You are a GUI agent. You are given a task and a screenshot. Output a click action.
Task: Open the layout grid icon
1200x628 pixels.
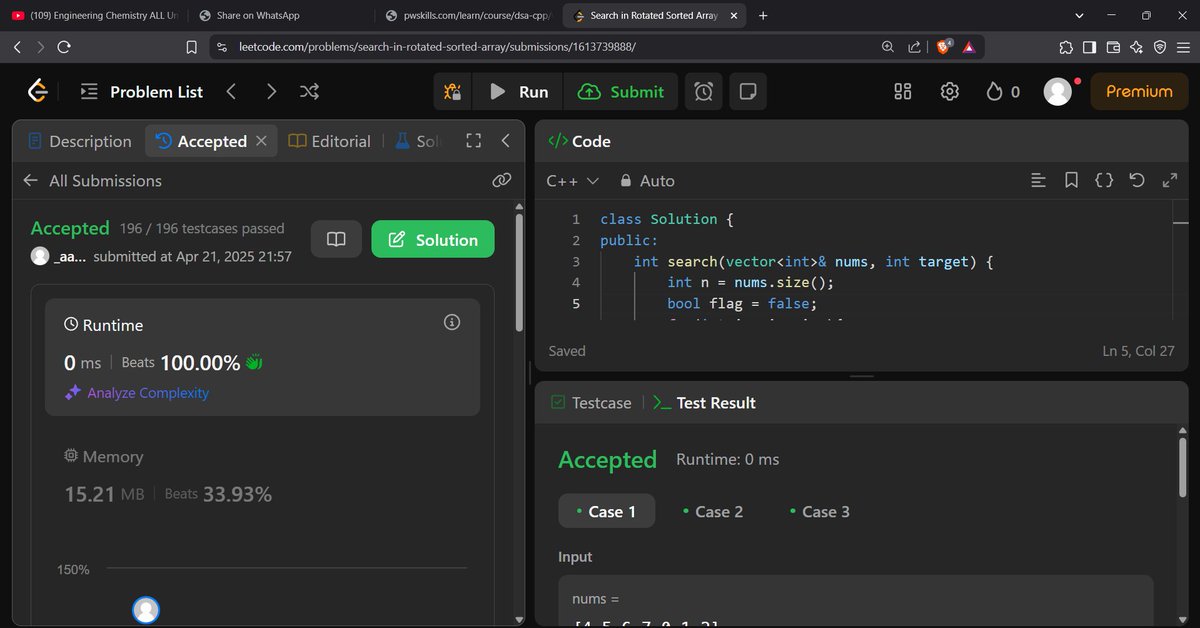pos(902,92)
